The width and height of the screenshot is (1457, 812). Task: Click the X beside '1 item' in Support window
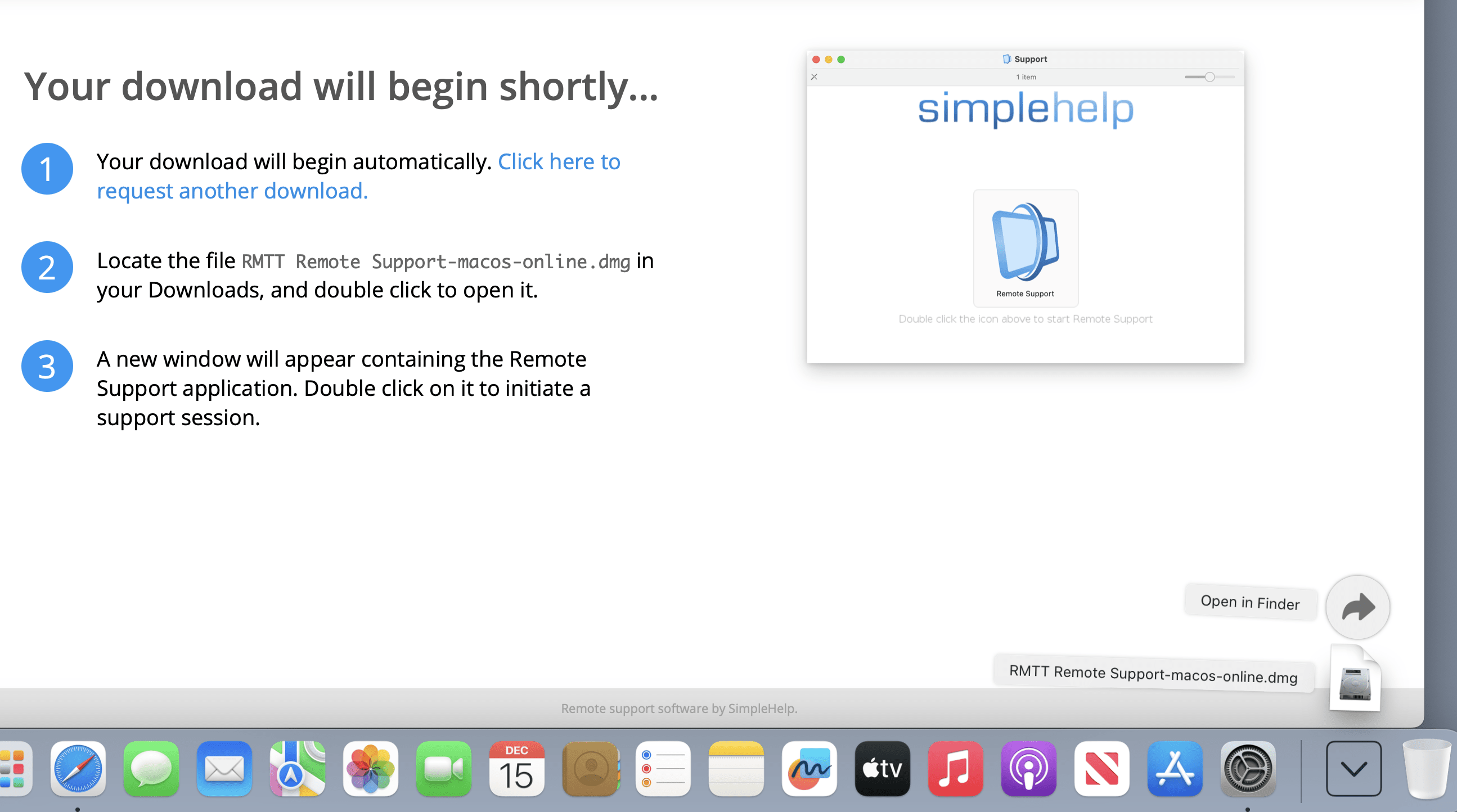click(814, 77)
